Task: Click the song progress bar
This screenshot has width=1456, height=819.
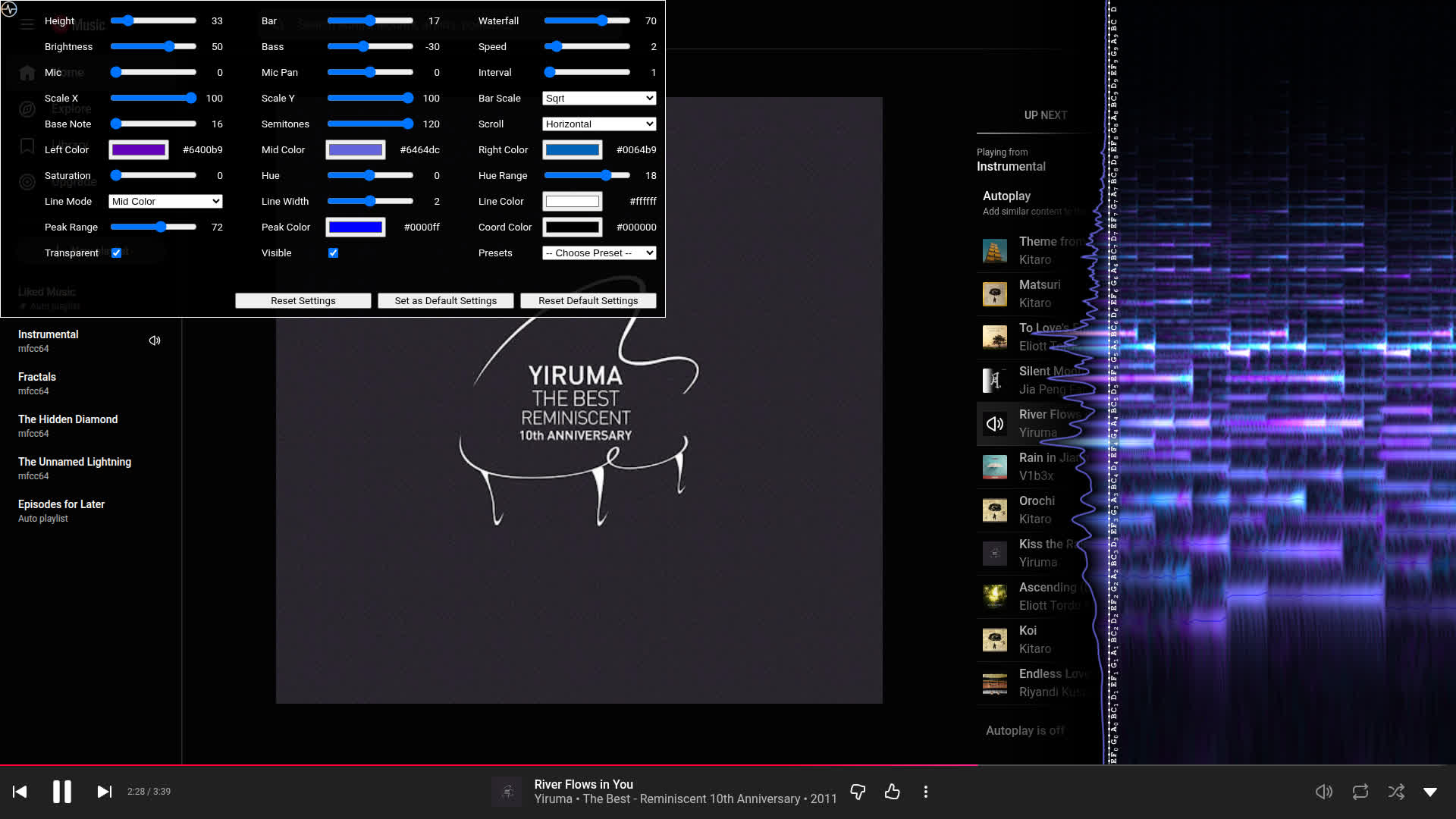Action: [728, 766]
